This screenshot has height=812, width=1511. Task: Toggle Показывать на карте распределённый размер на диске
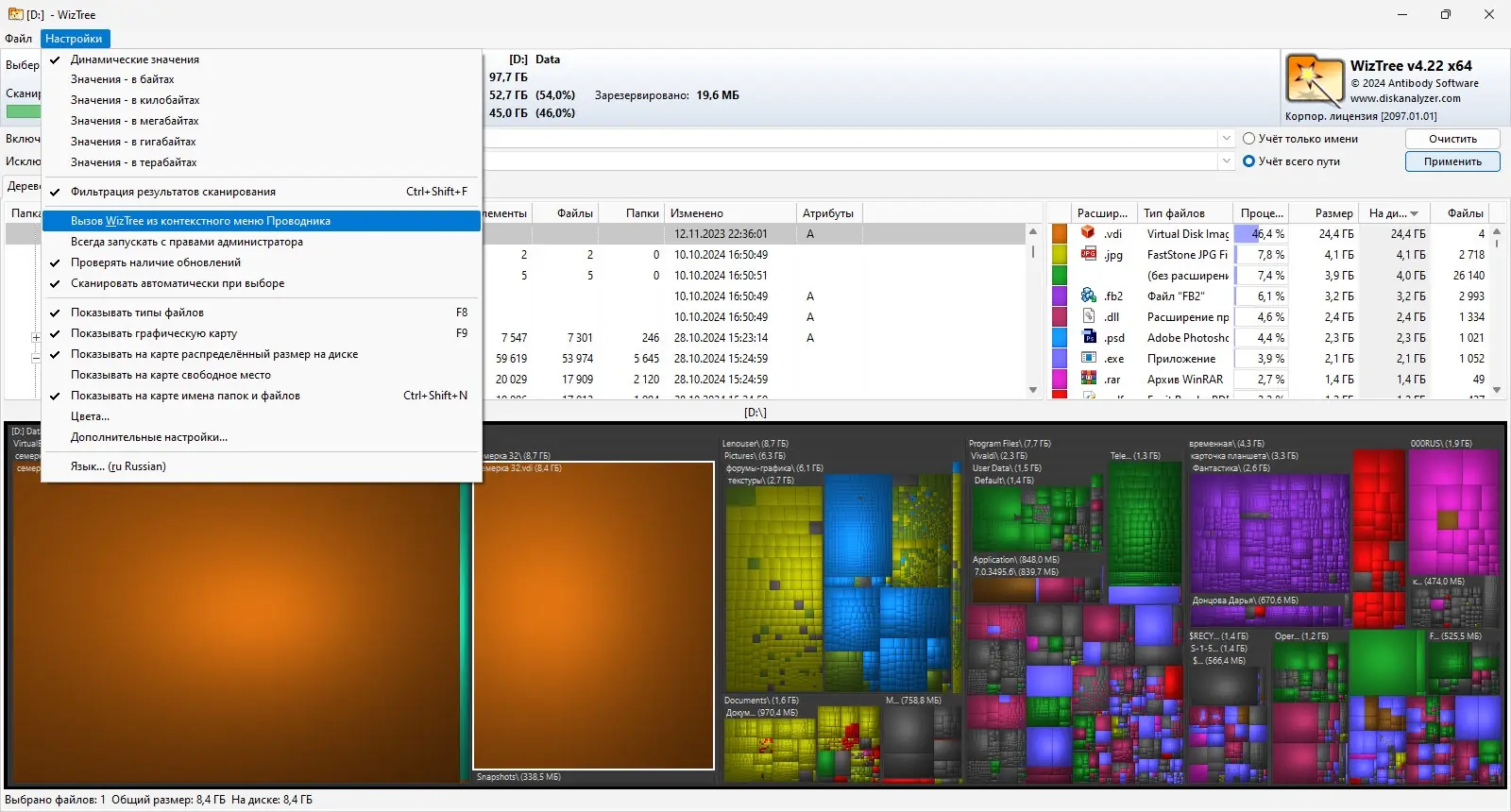262,354
